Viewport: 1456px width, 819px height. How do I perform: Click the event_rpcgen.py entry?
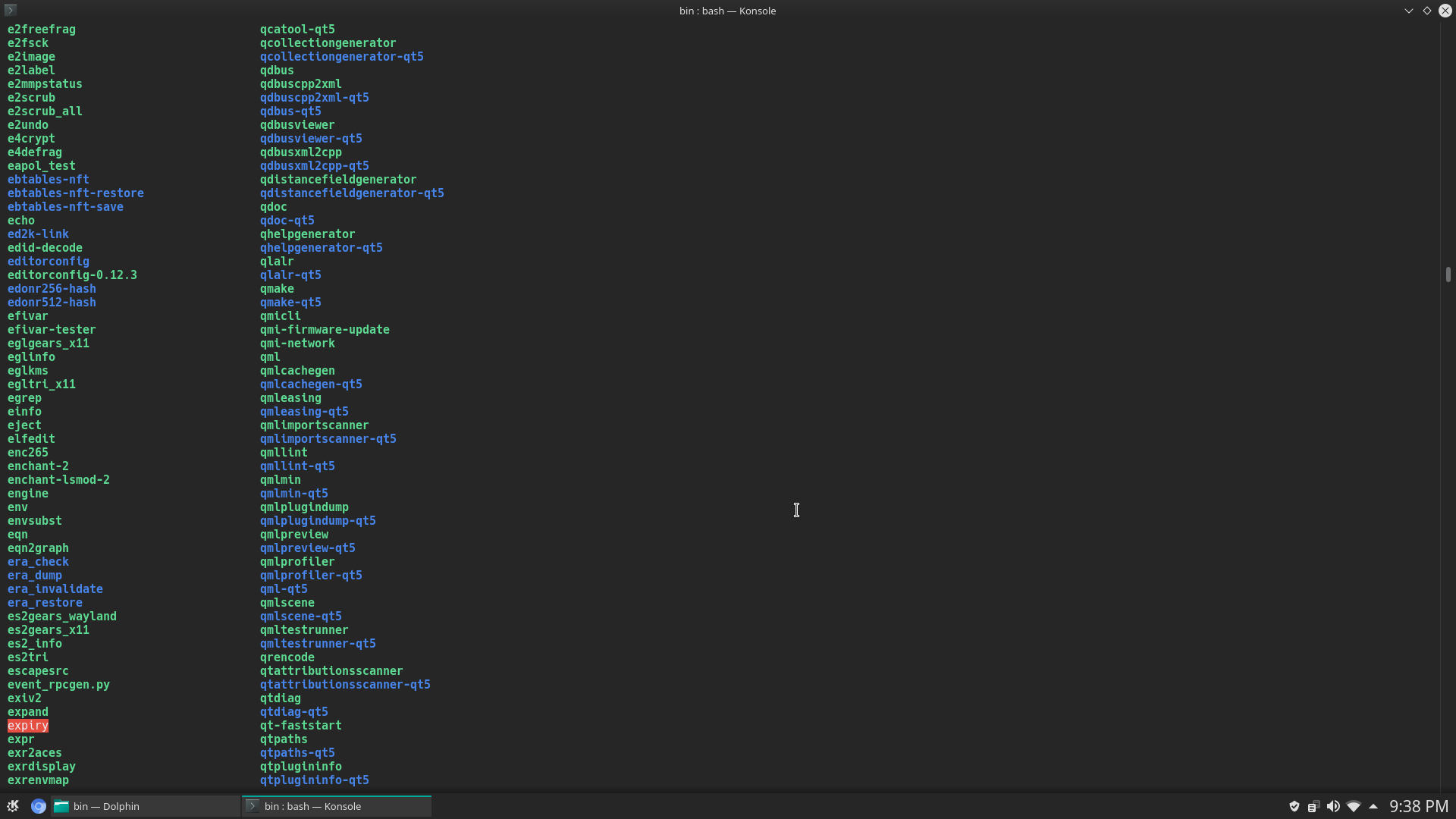coord(58,685)
